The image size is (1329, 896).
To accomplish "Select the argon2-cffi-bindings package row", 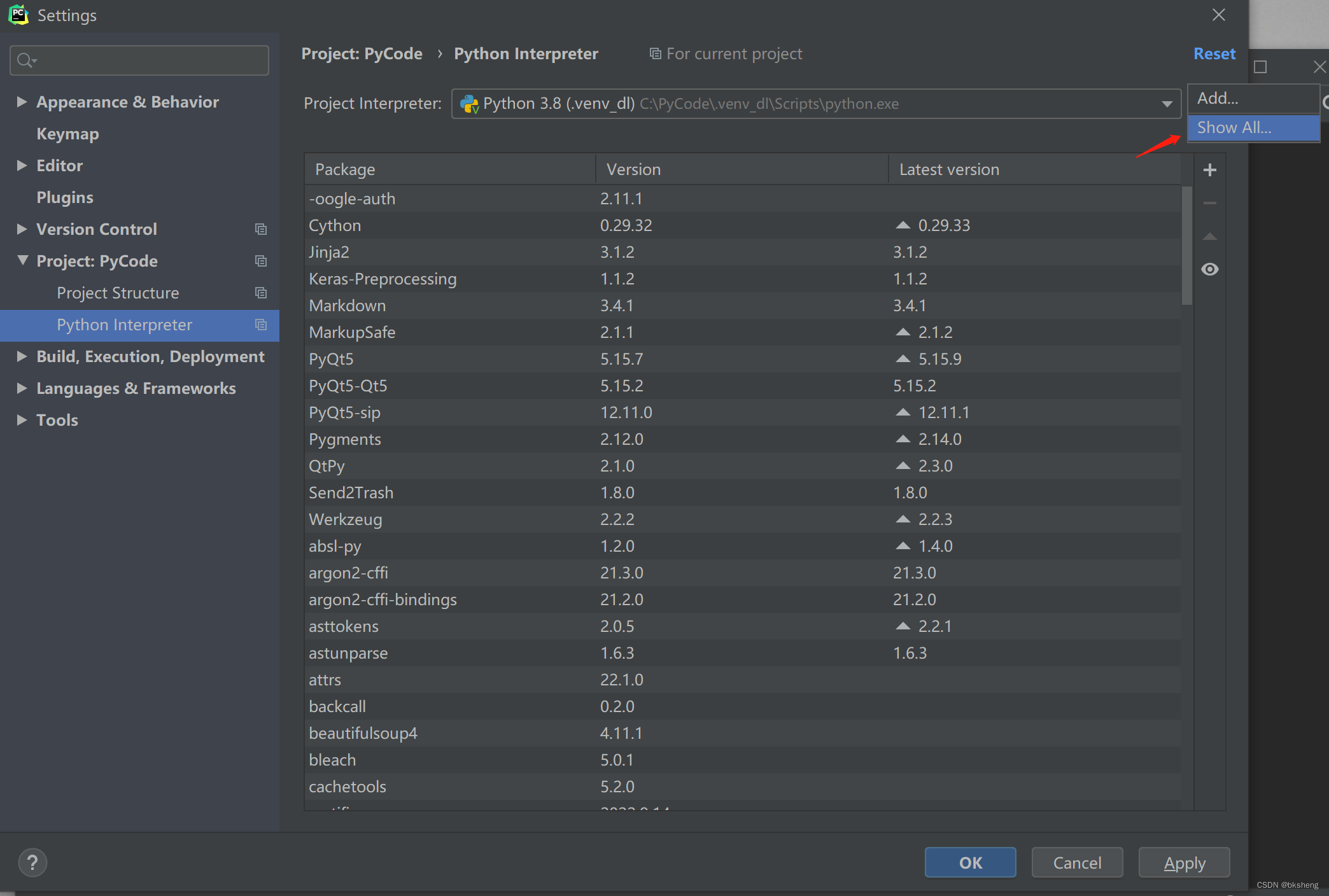I will [x=742, y=599].
